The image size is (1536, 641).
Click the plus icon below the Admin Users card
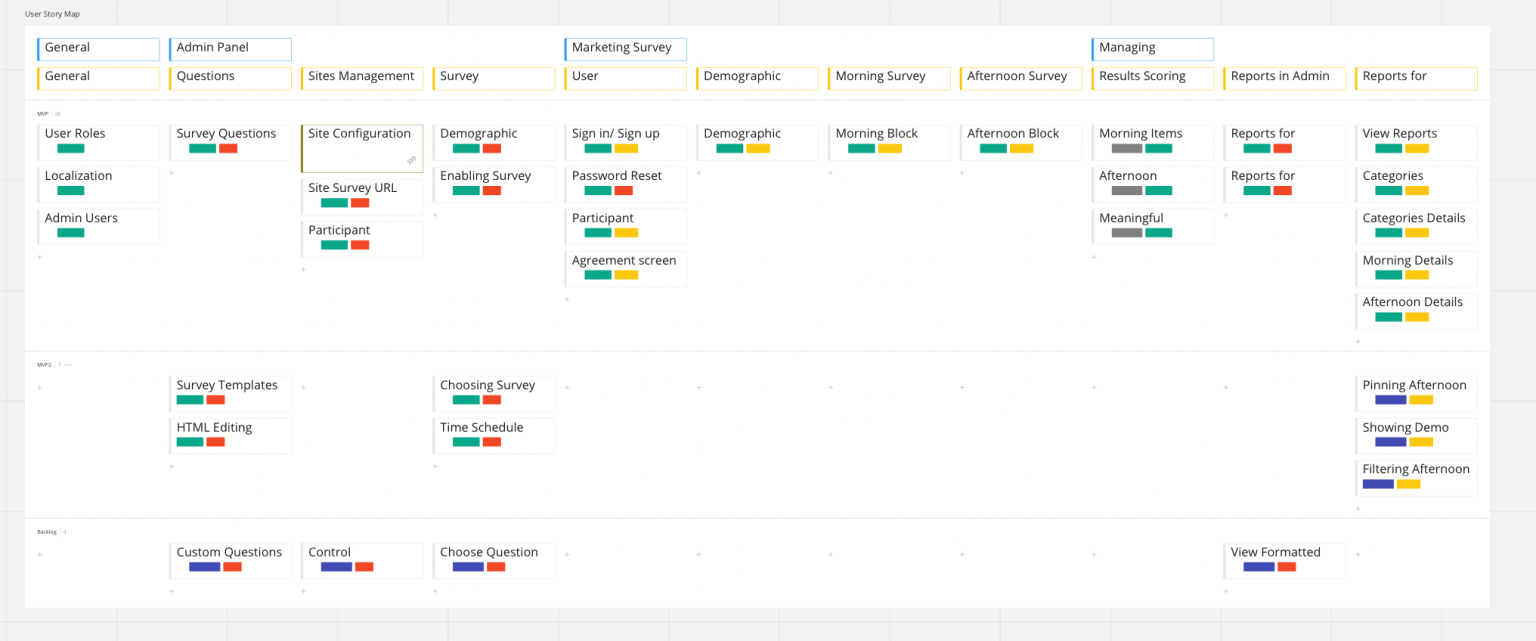(x=40, y=257)
